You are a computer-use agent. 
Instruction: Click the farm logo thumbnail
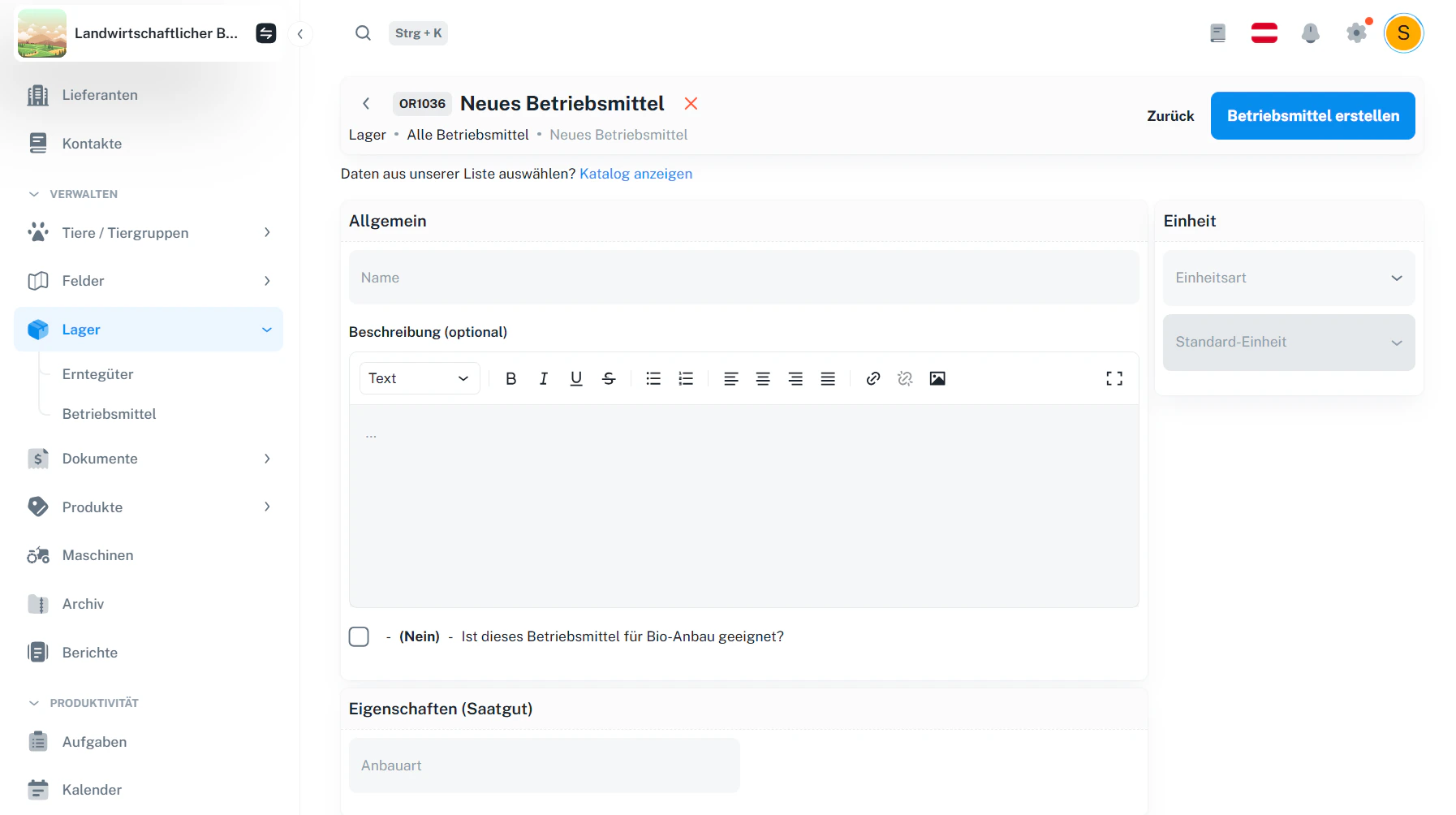(x=42, y=33)
